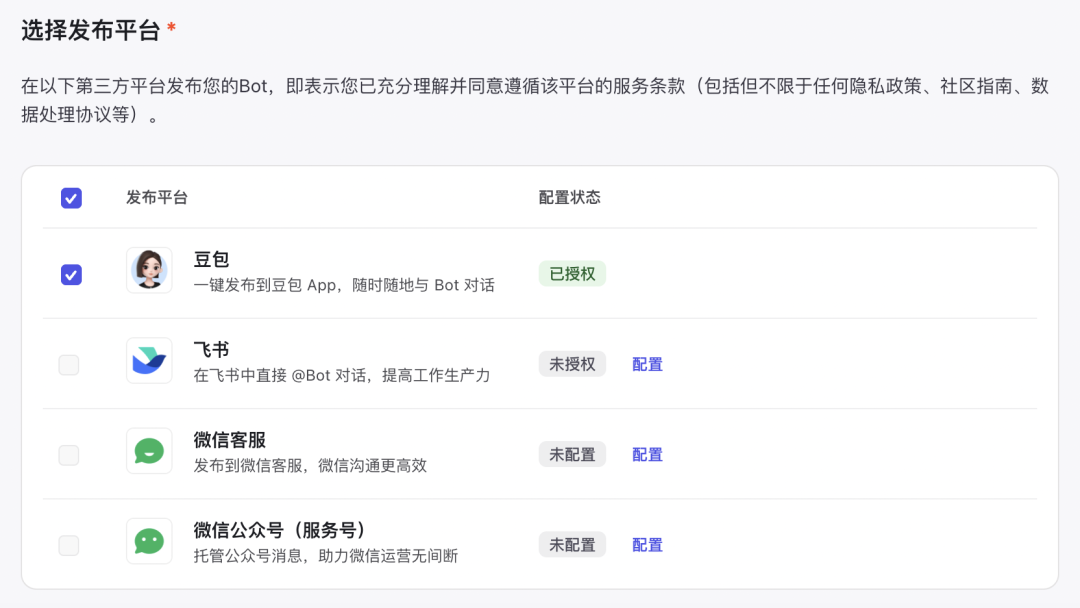Select the 微信客服 platform name
Screen dimensions: 1080x608
click(x=229, y=439)
